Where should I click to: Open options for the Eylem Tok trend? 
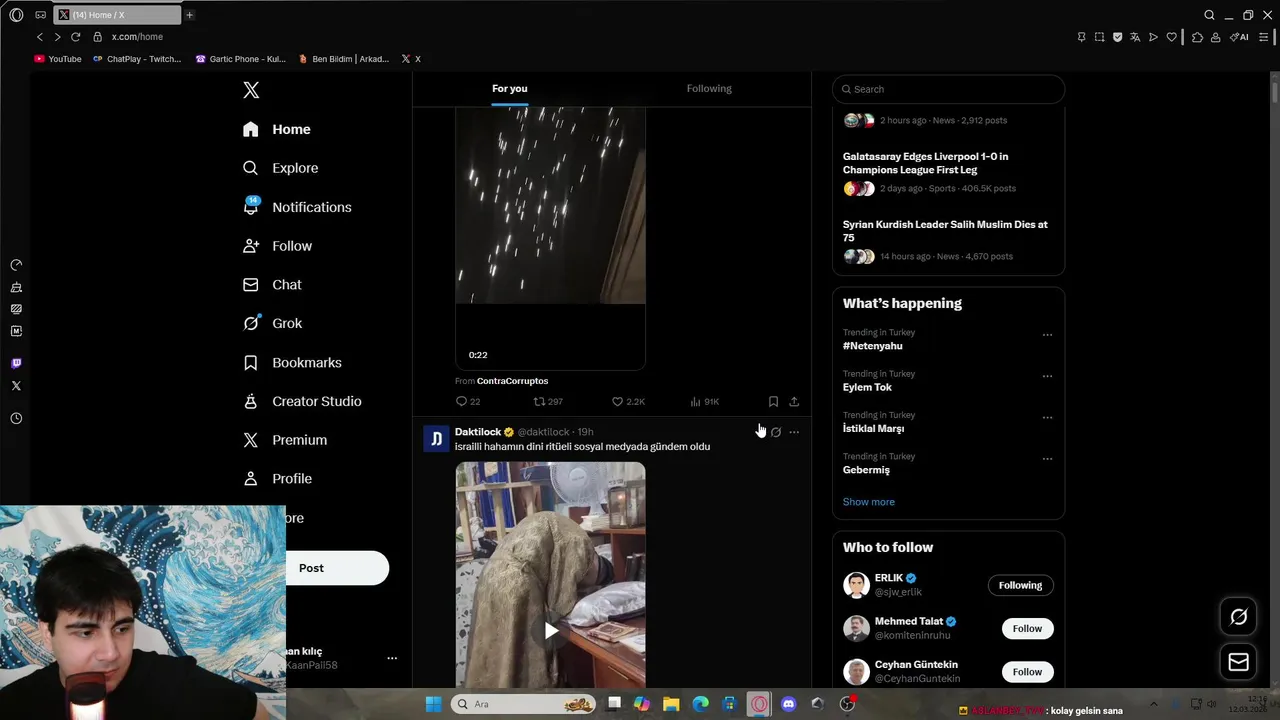click(x=1047, y=376)
